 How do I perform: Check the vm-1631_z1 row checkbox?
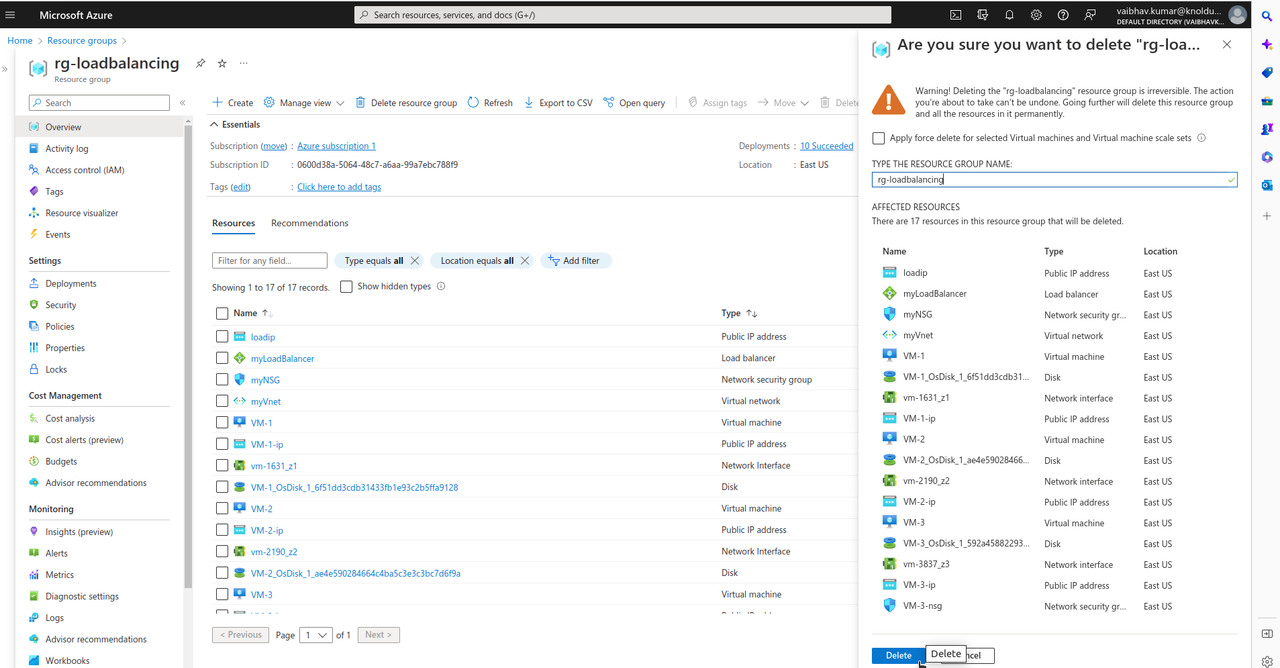click(x=222, y=466)
